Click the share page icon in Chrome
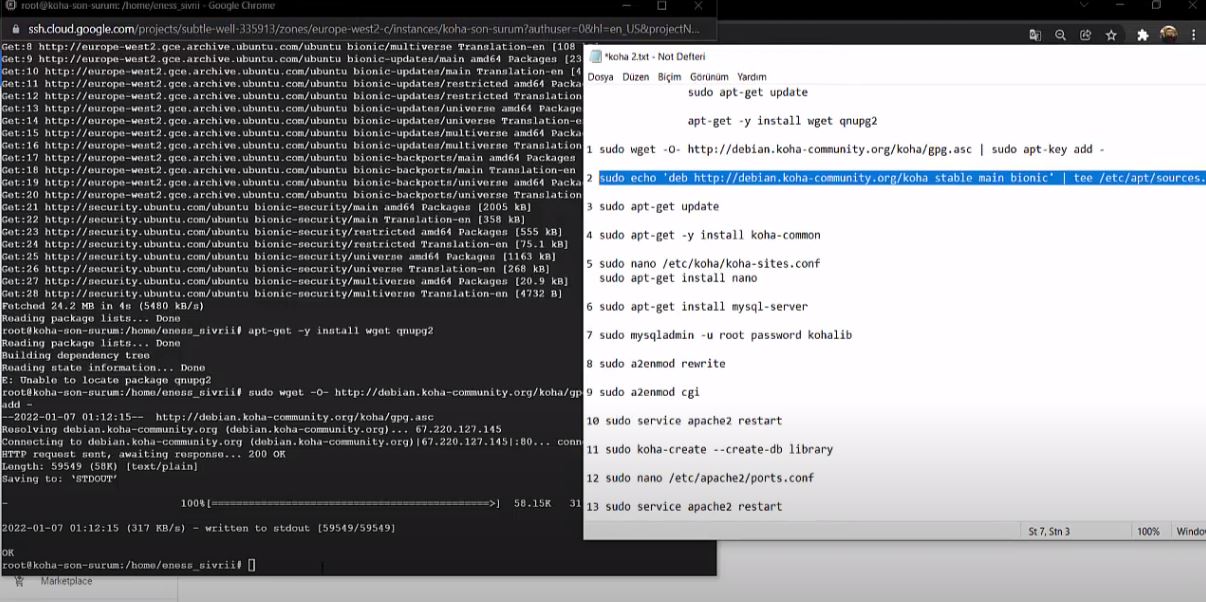The width and height of the screenshot is (1206, 602). coord(1085,35)
